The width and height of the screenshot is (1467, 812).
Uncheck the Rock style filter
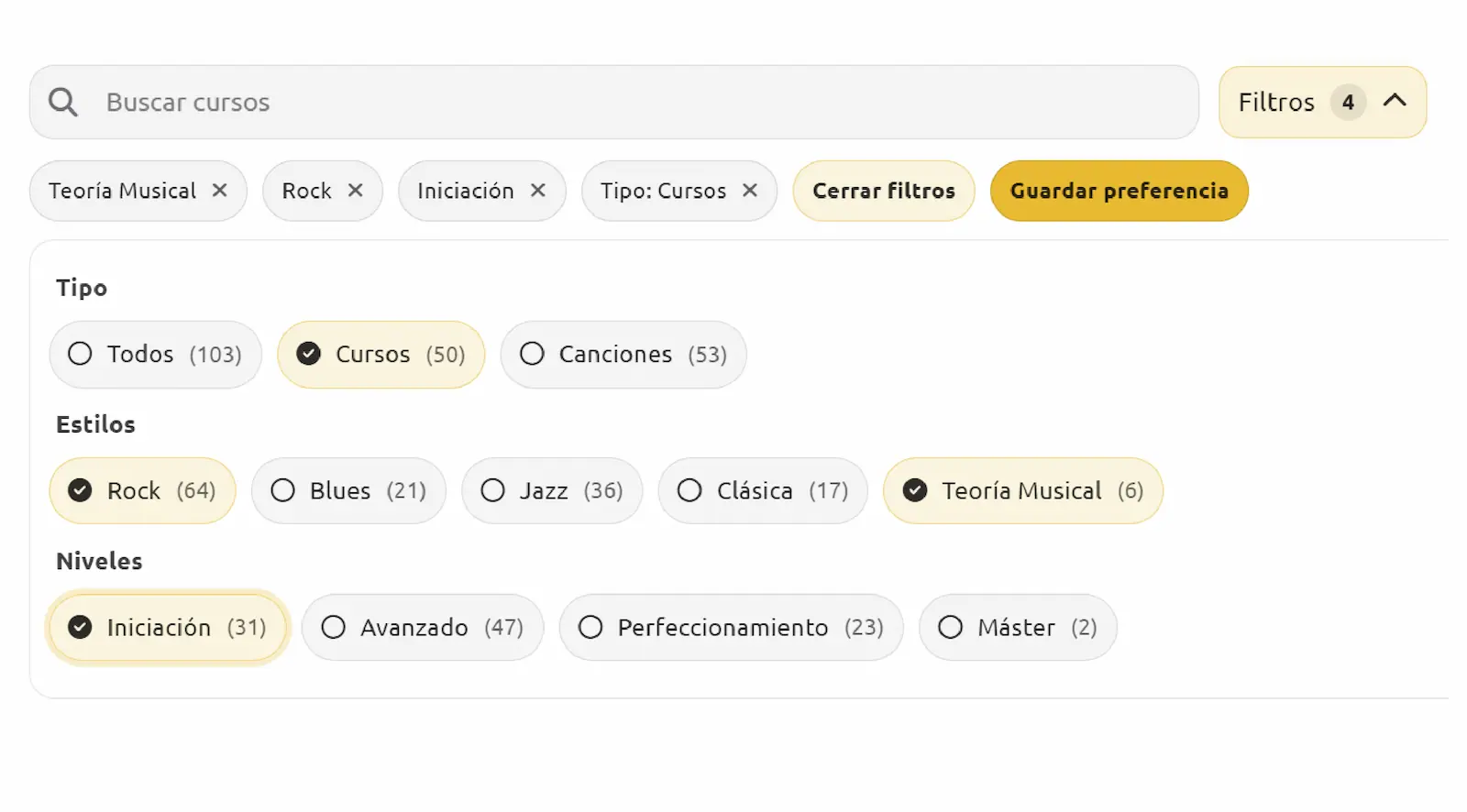pyautogui.click(x=142, y=491)
